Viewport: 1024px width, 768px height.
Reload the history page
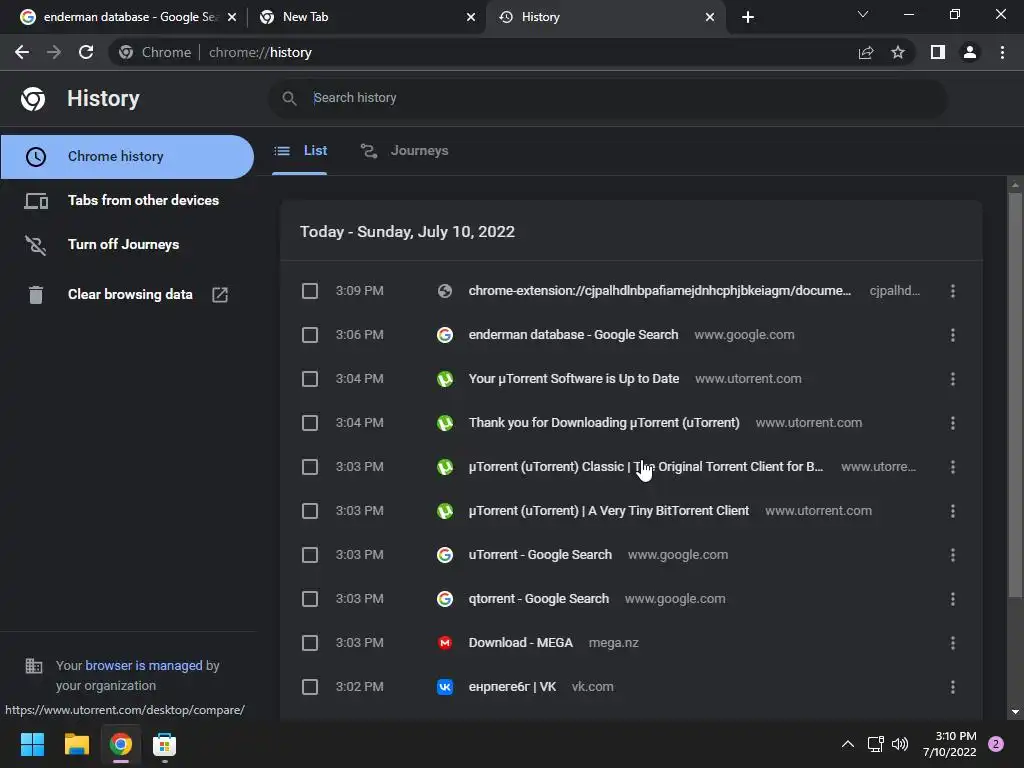click(x=86, y=52)
